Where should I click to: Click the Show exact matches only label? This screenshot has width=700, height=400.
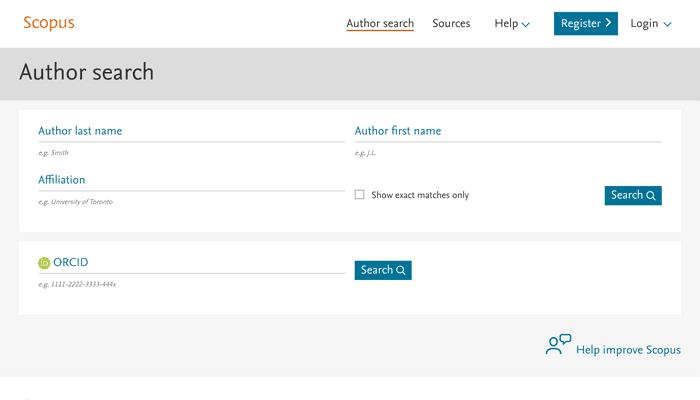(x=420, y=195)
